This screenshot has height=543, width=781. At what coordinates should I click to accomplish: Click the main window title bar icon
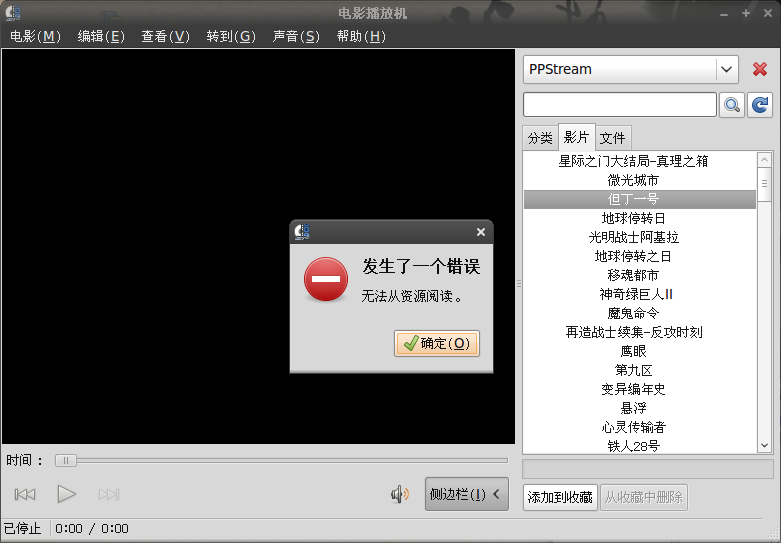13,12
